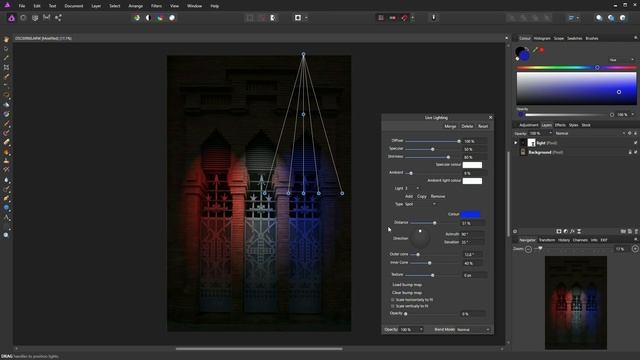The image size is (640, 360).
Task: Click Add to add a new light
Action: [x=409, y=196]
